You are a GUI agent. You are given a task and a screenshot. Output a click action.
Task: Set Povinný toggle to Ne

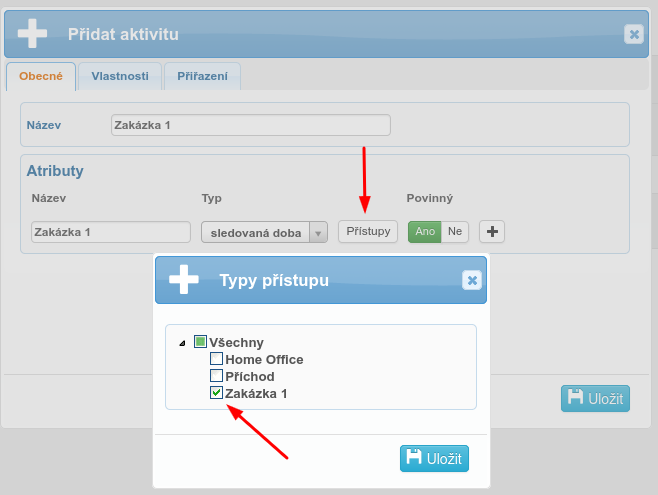pyautogui.click(x=455, y=231)
